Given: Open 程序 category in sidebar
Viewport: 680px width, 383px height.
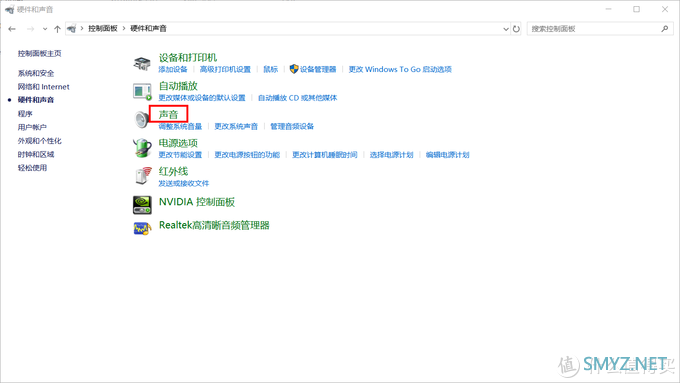Looking at the screenshot, I should coord(25,114).
